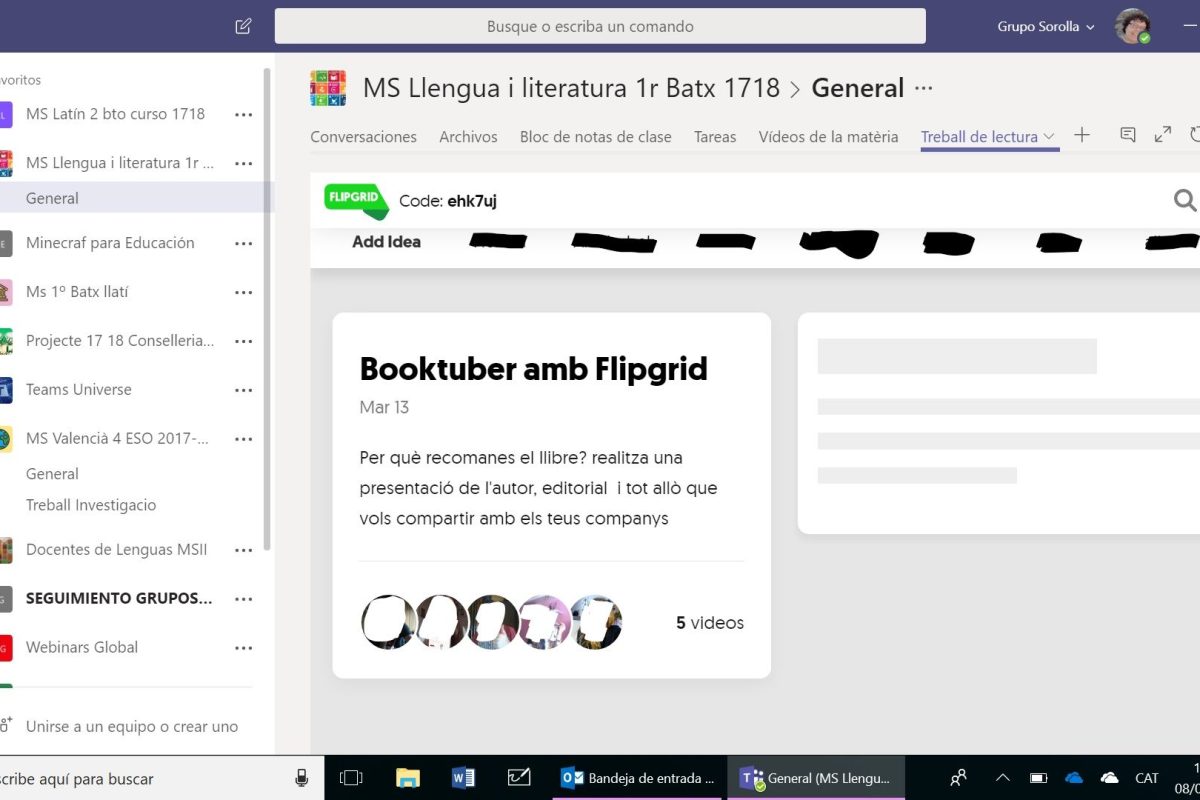
Task: Open more options for Minecraf para Educación
Action: pos(243,243)
